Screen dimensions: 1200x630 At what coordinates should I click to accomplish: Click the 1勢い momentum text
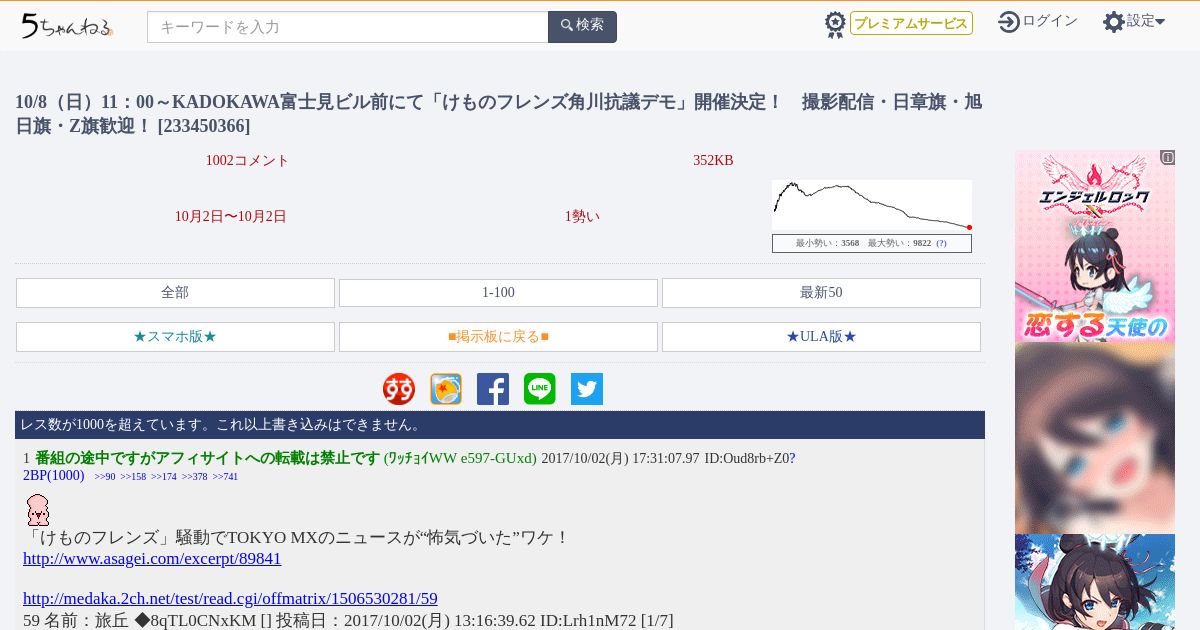point(582,217)
